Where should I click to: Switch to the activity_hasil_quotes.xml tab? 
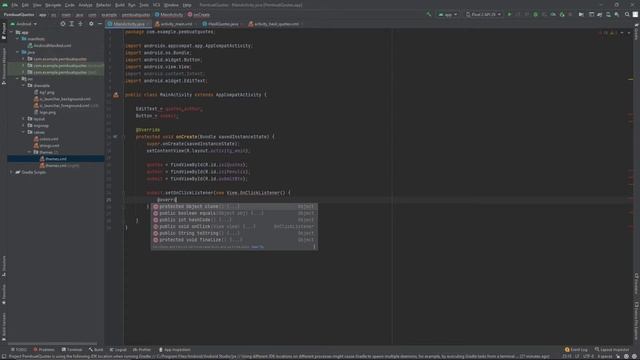click(x=276, y=24)
